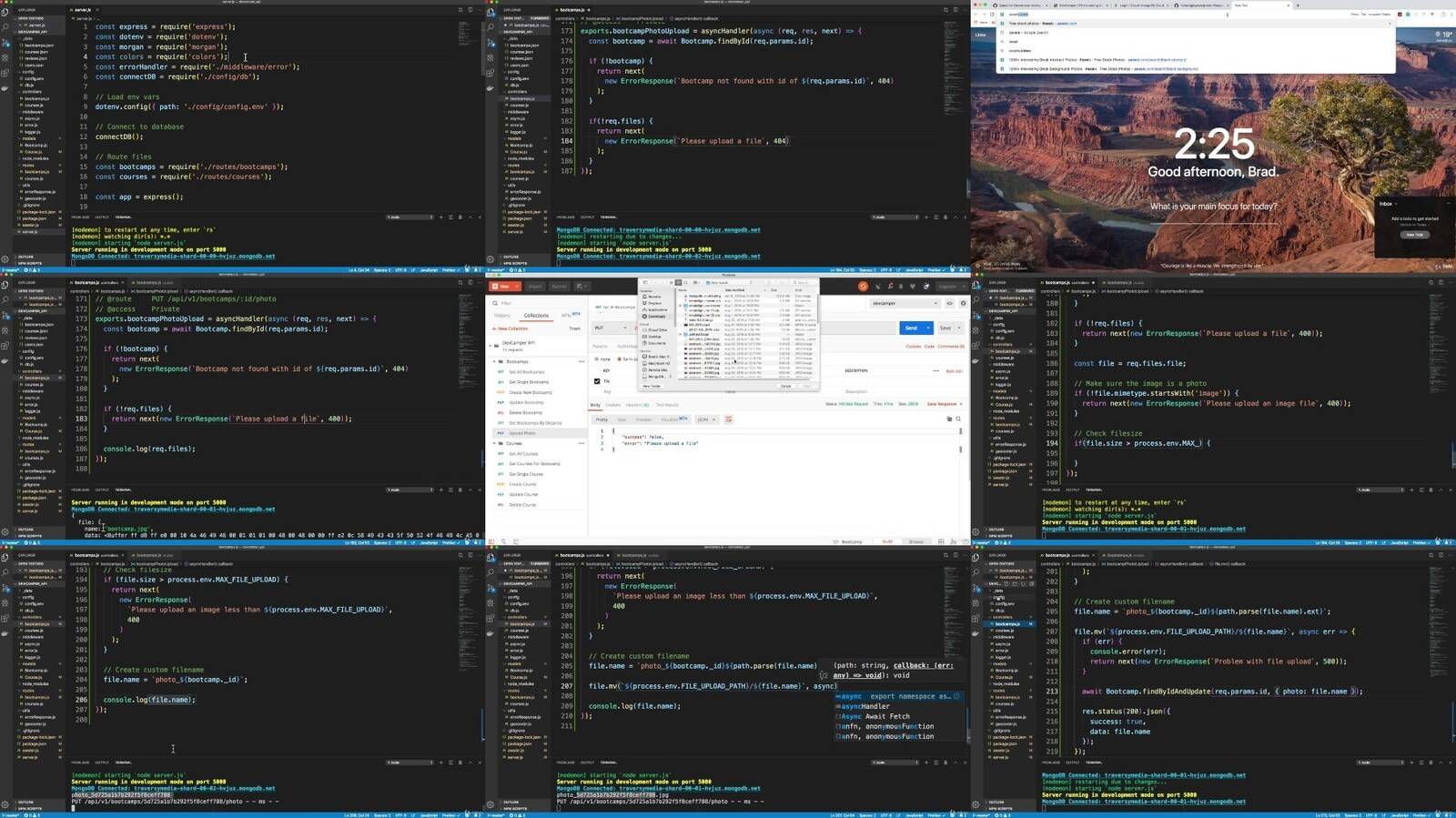Image resolution: width=1456 pixels, height=818 pixels.
Task: Click Explorer icon in server.js VS Code window
Action: click(x=5, y=12)
